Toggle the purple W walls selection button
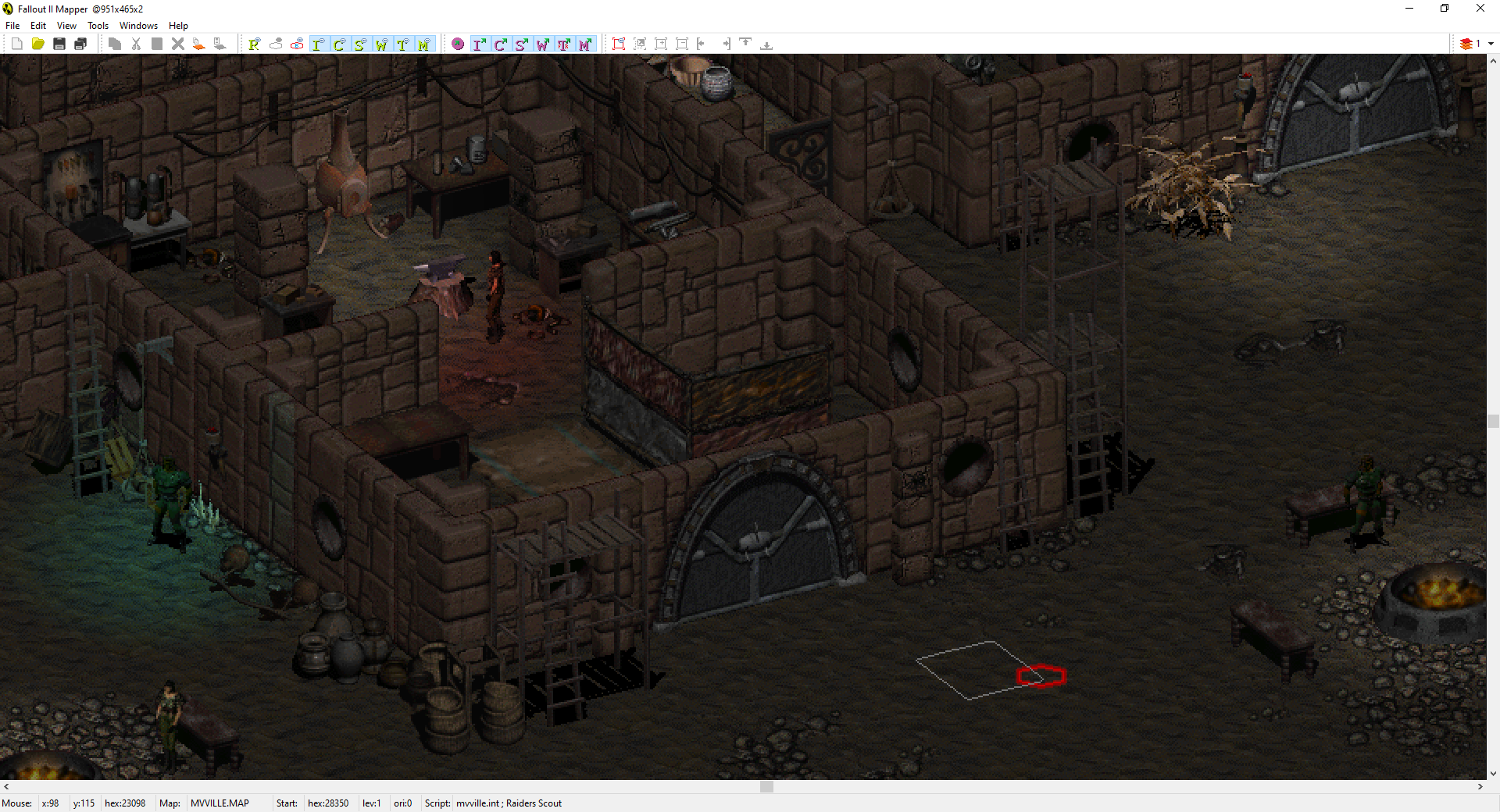Viewport: 1500px width, 812px height. [x=542, y=45]
